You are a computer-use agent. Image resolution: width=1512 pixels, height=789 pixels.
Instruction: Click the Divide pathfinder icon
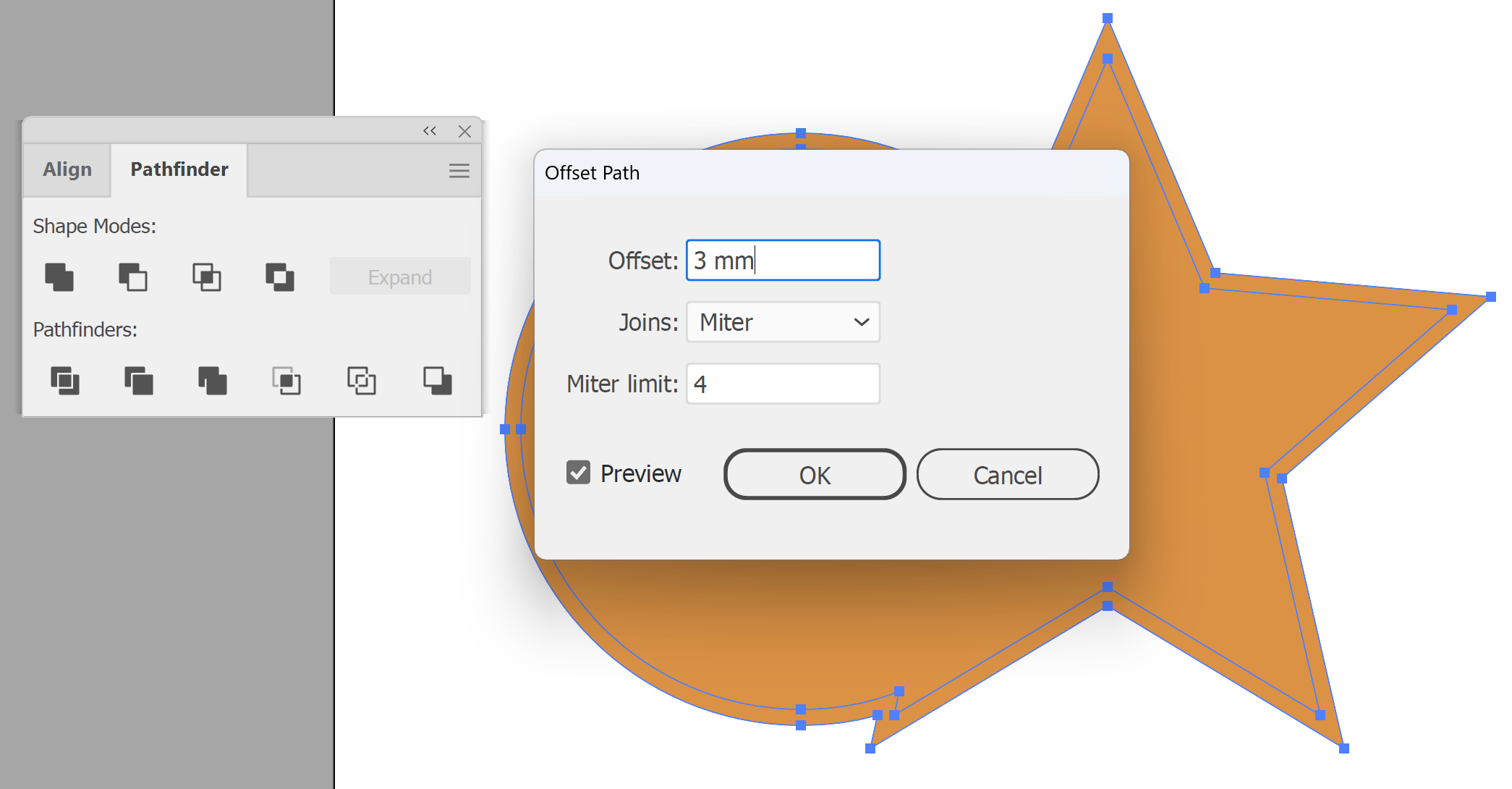[x=65, y=381]
